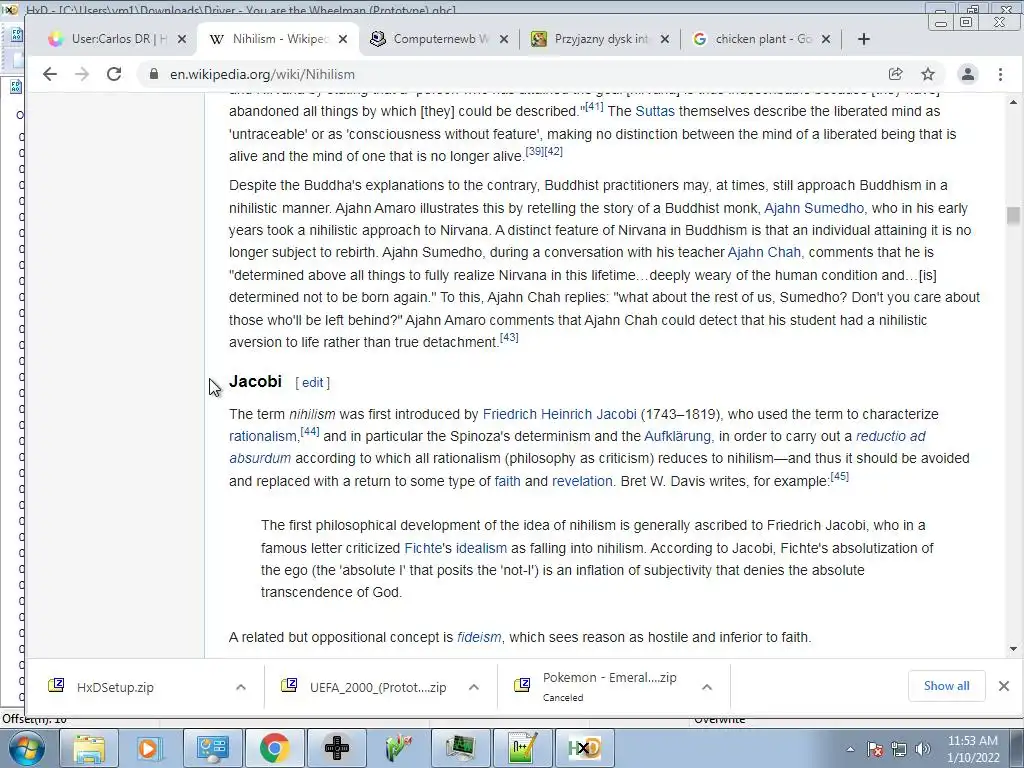Screen dimensions: 1024x768
Task: Go back to the previous page
Action: pyautogui.click(x=50, y=74)
